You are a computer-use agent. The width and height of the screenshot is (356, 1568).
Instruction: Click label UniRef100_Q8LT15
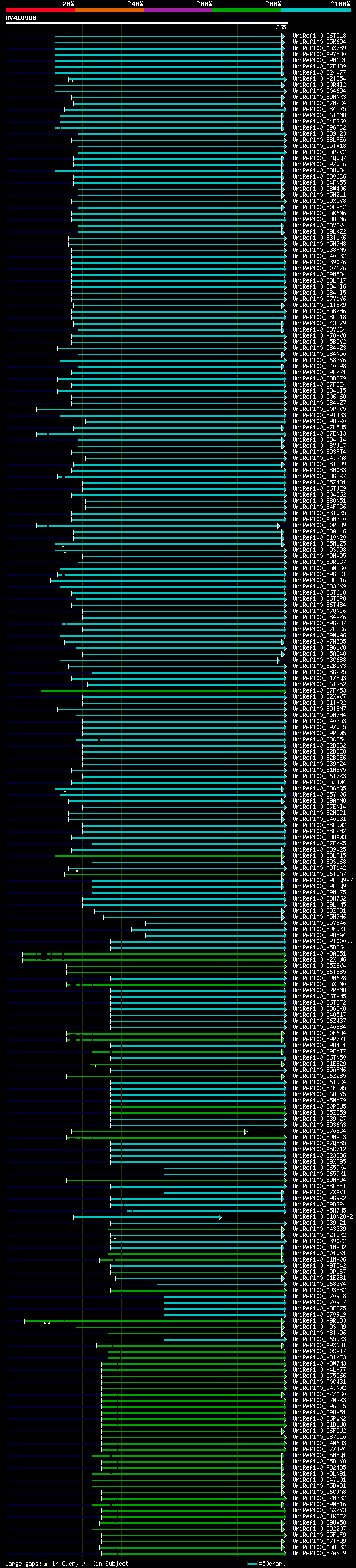coord(319,856)
